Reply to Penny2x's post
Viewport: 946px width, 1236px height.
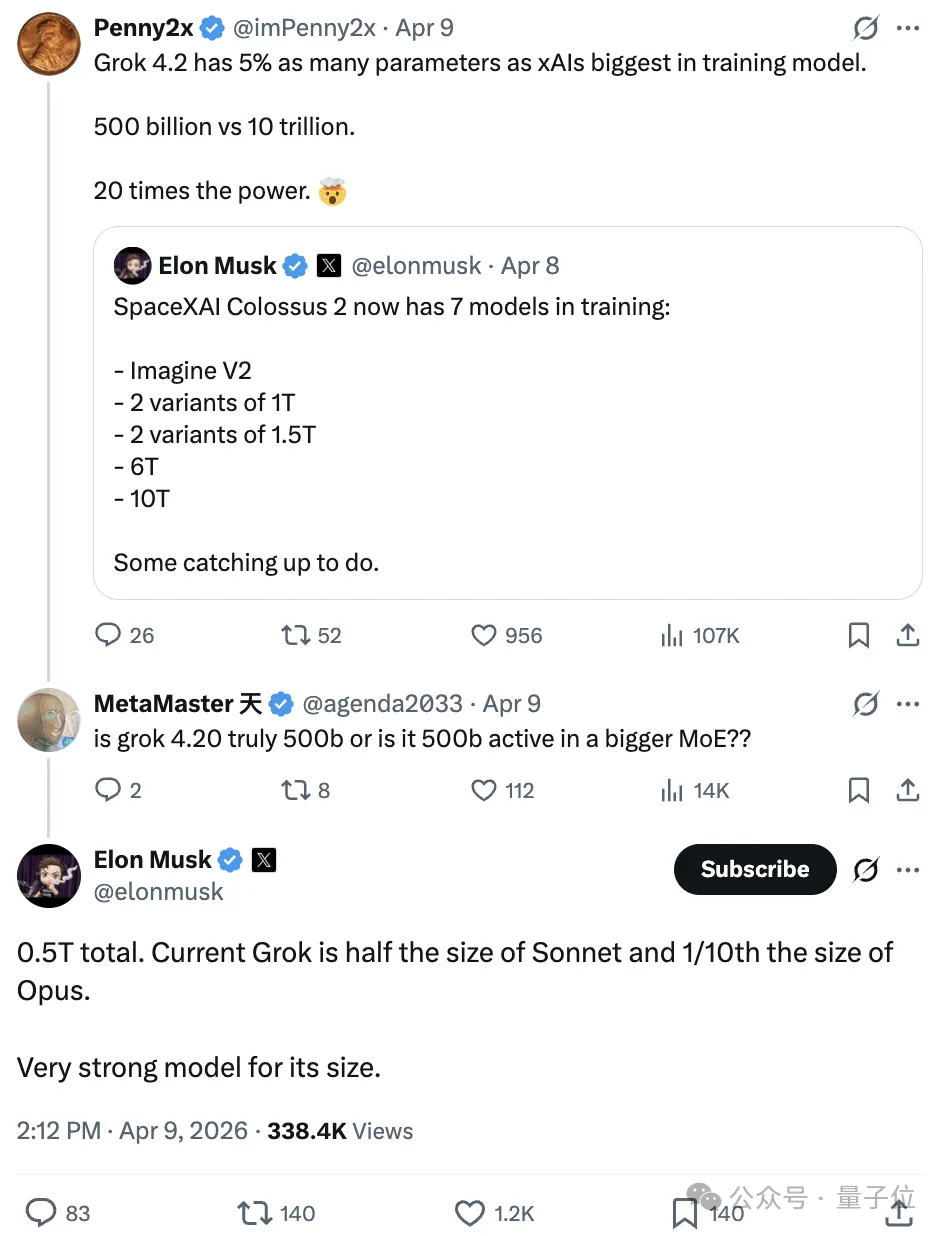(x=108, y=635)
